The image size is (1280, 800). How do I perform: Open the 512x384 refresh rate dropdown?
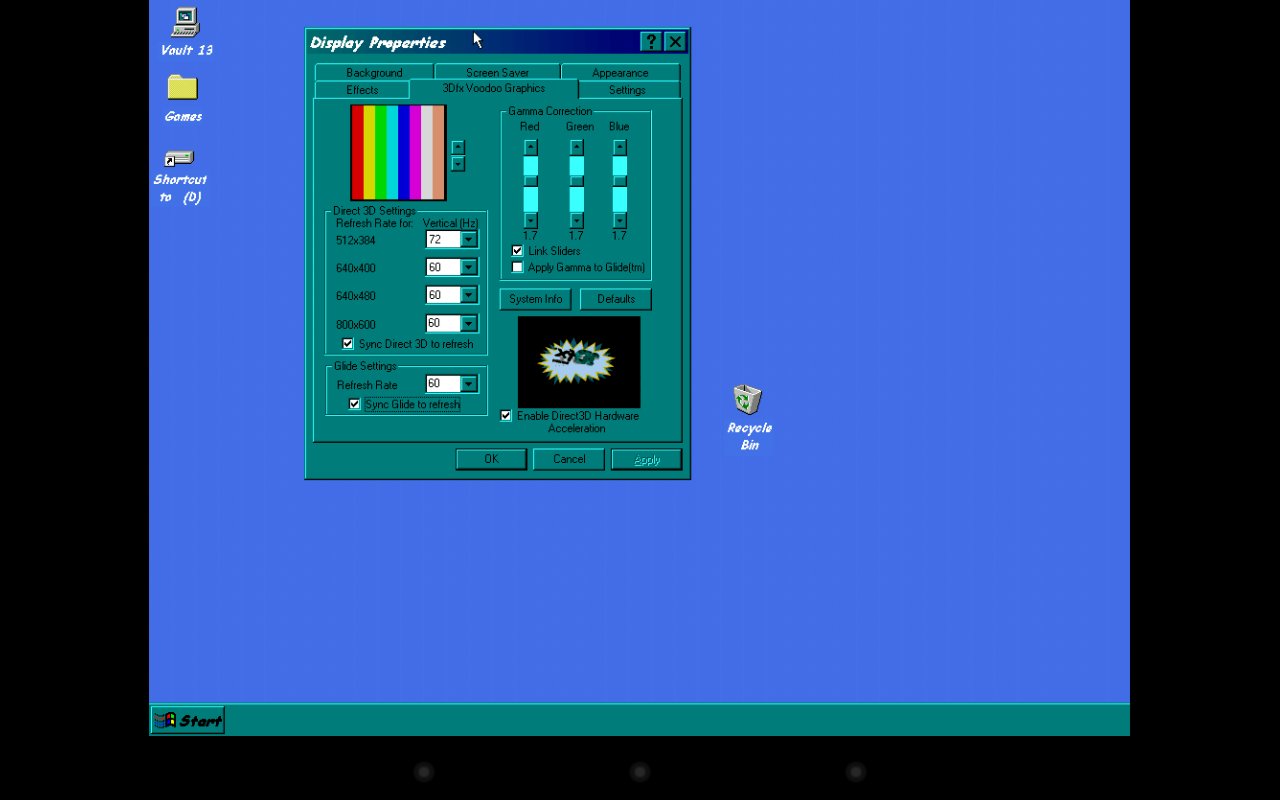[x=467, y=239]
